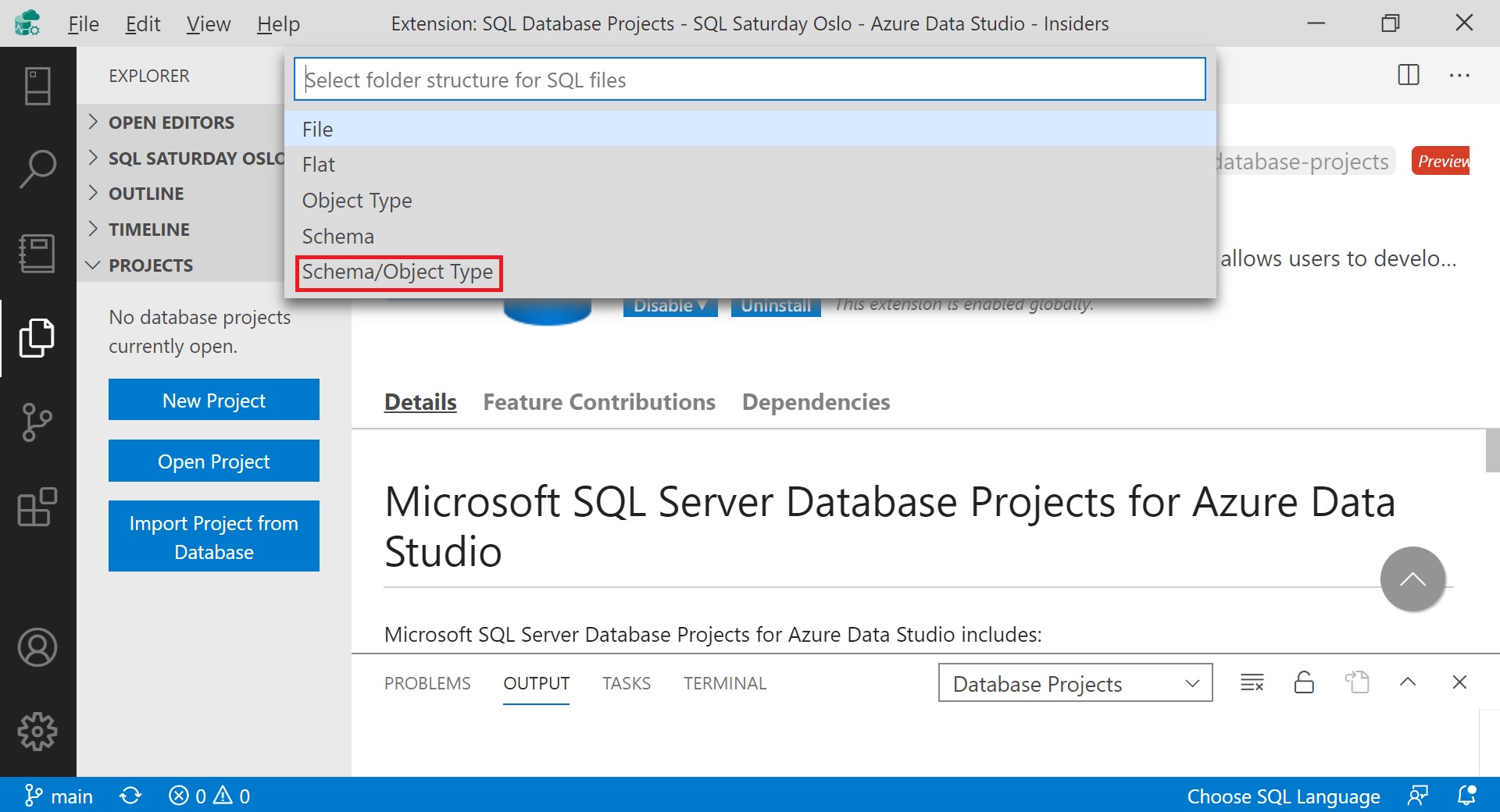Click the New Project button

coord(213,399)
